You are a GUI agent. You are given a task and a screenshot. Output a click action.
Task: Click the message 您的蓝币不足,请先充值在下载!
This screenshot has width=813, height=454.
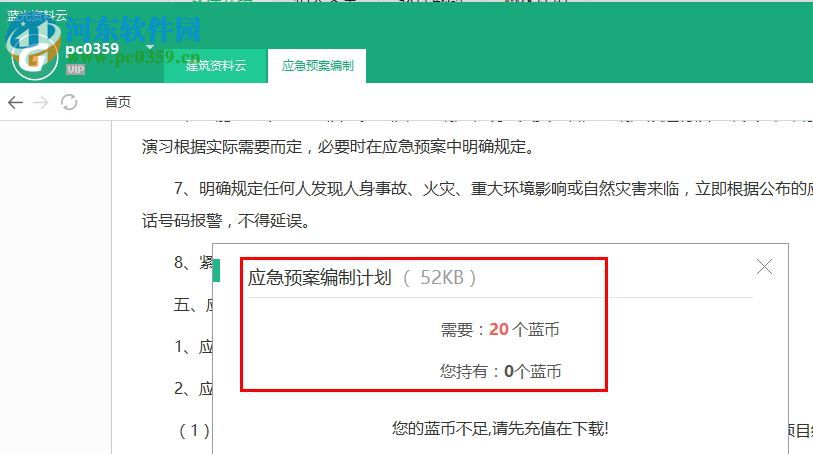(x=500, y=428)
